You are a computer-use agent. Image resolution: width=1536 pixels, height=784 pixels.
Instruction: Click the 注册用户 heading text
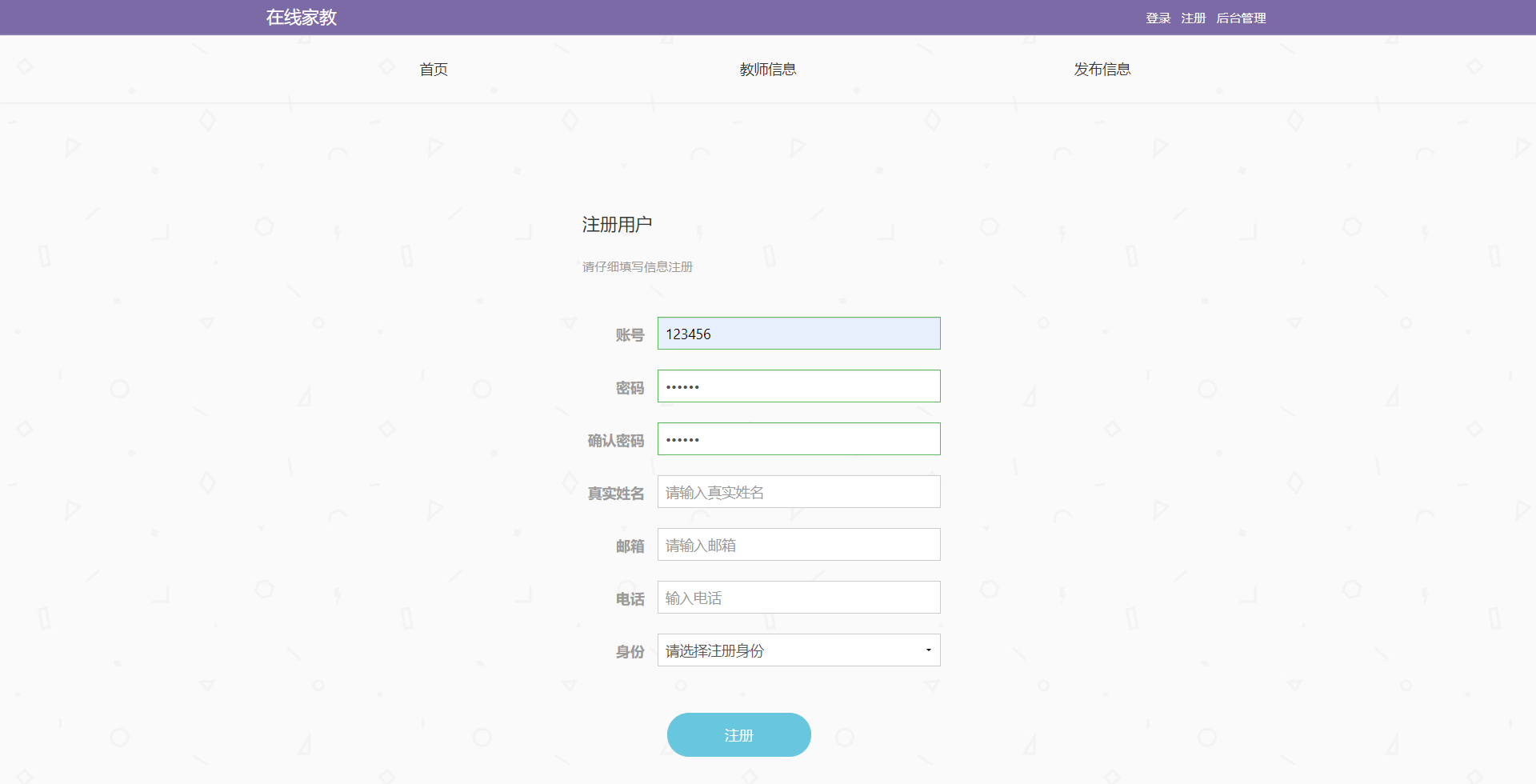tap(616, 224)
